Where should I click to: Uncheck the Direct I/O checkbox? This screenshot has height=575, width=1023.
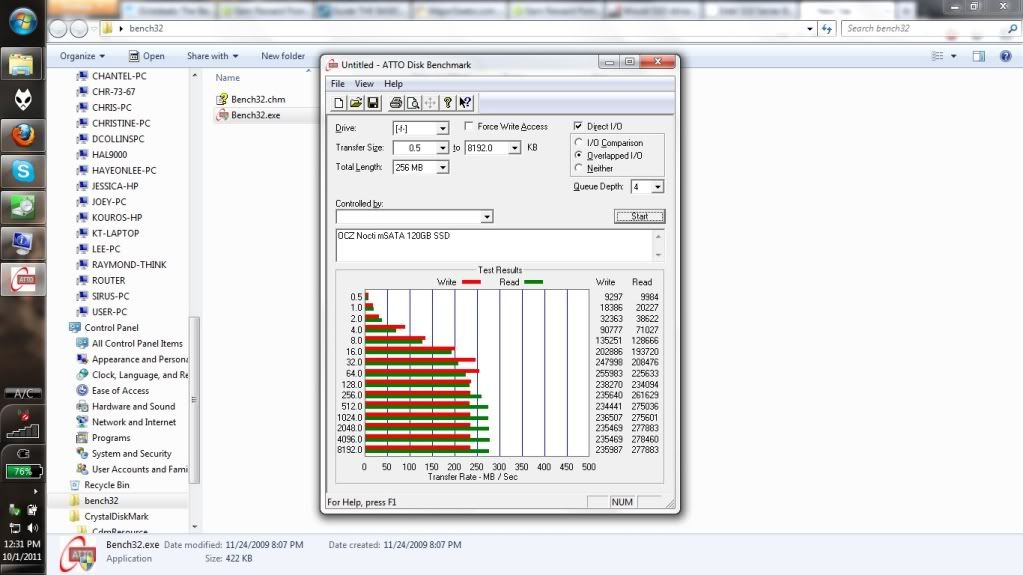tap(578, 126)
